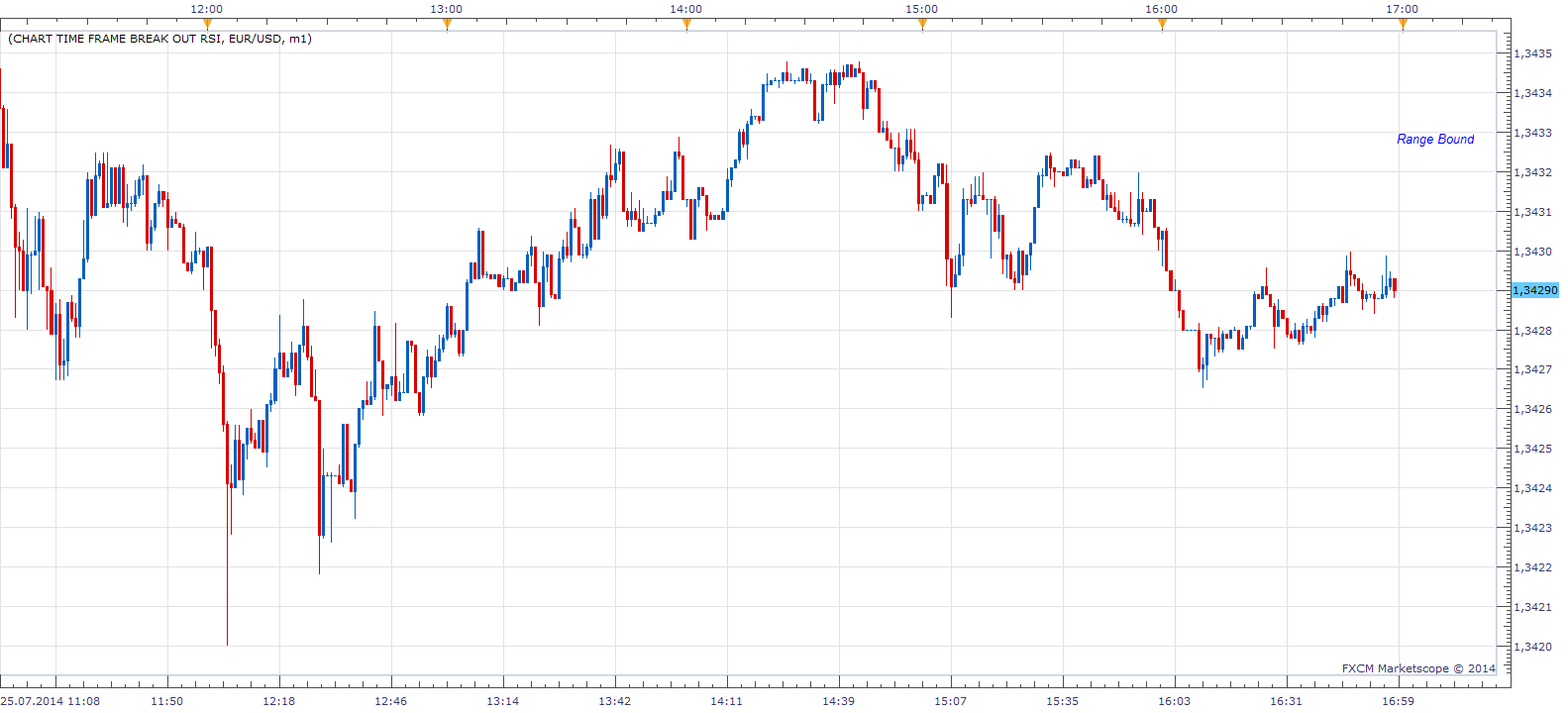This screenshot has width=1568, height=713.
Task: Click the current price tag 1,34290
Action: [1535, 290]
